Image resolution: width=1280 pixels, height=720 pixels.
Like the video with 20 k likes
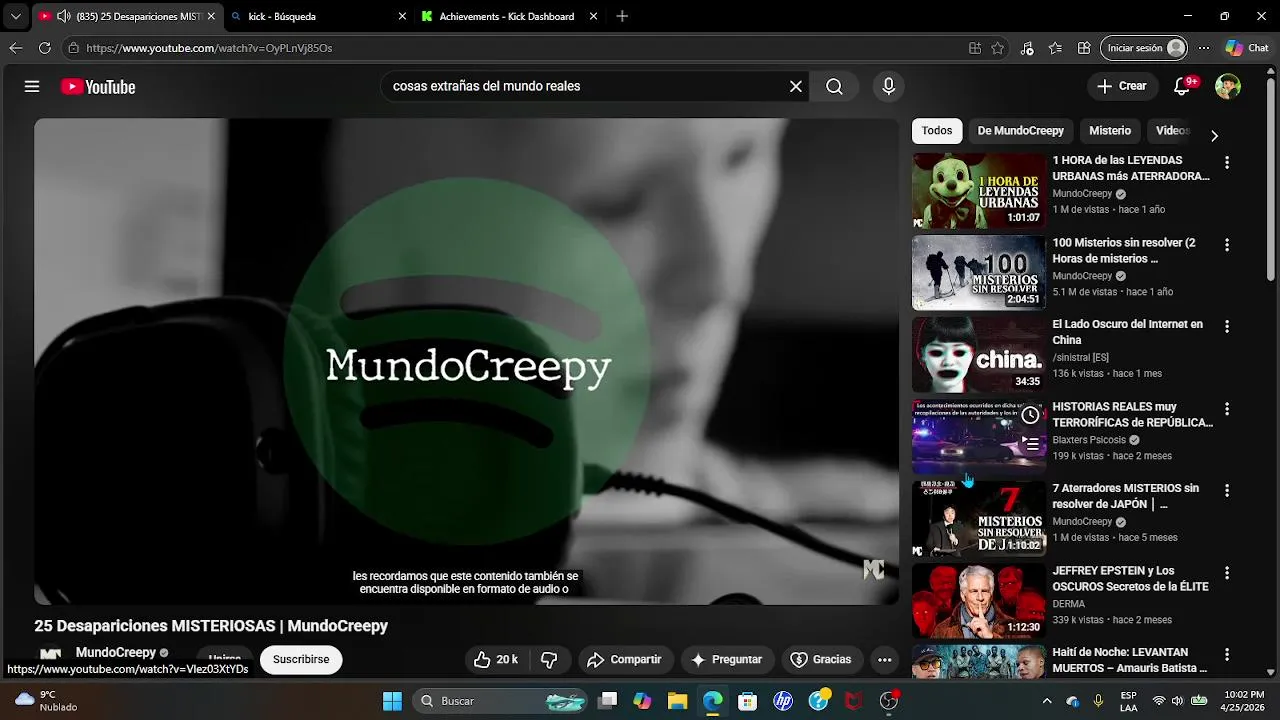click(x=496, y=659)
